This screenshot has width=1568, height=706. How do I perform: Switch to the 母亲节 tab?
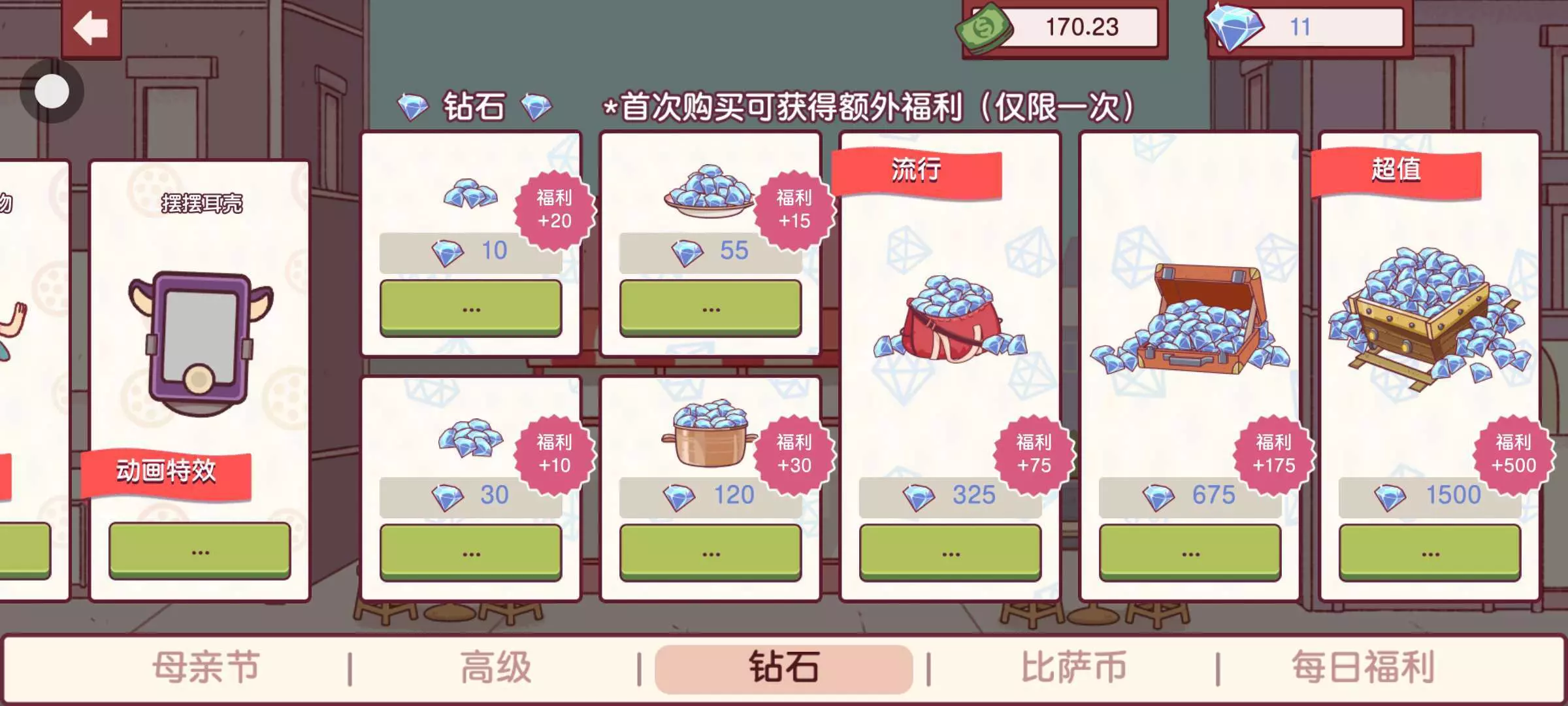tap(206, 667)
